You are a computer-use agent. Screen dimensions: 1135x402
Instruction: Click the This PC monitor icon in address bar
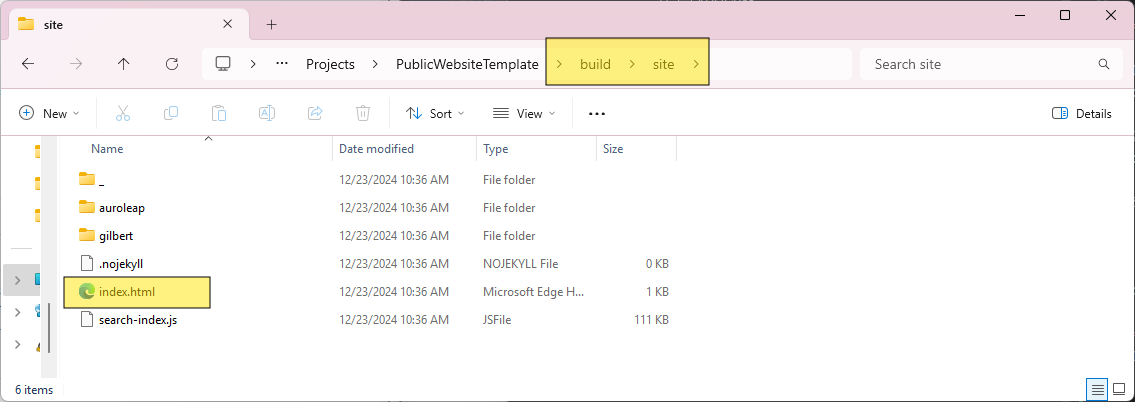[223, 64]
